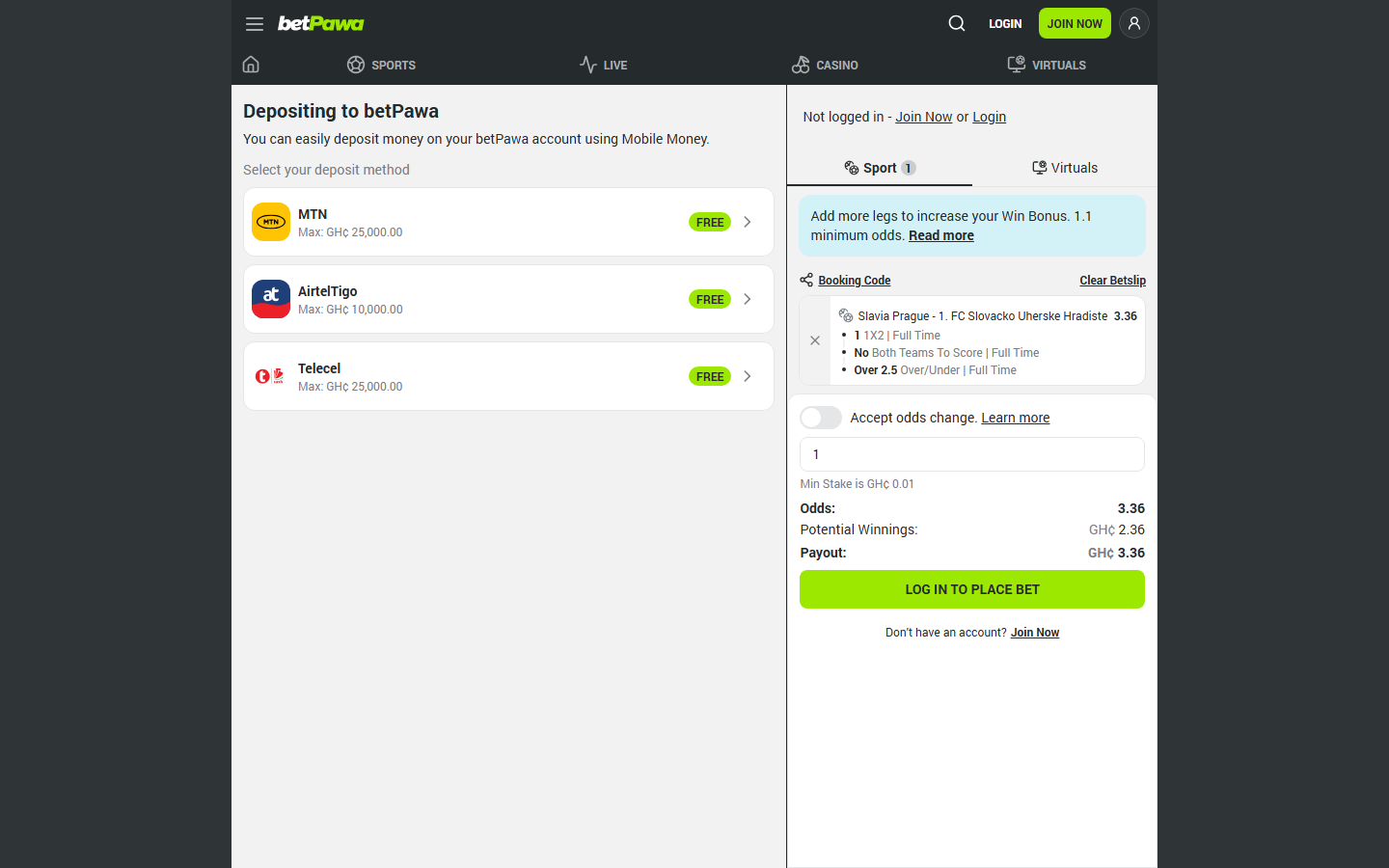Click the FREE badge on AirtelTigo

(x=710, y=299)
